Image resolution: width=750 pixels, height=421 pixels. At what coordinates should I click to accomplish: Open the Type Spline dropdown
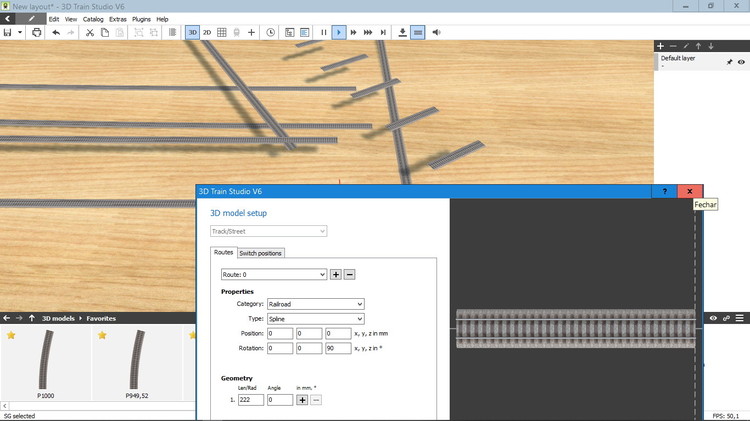316,319
